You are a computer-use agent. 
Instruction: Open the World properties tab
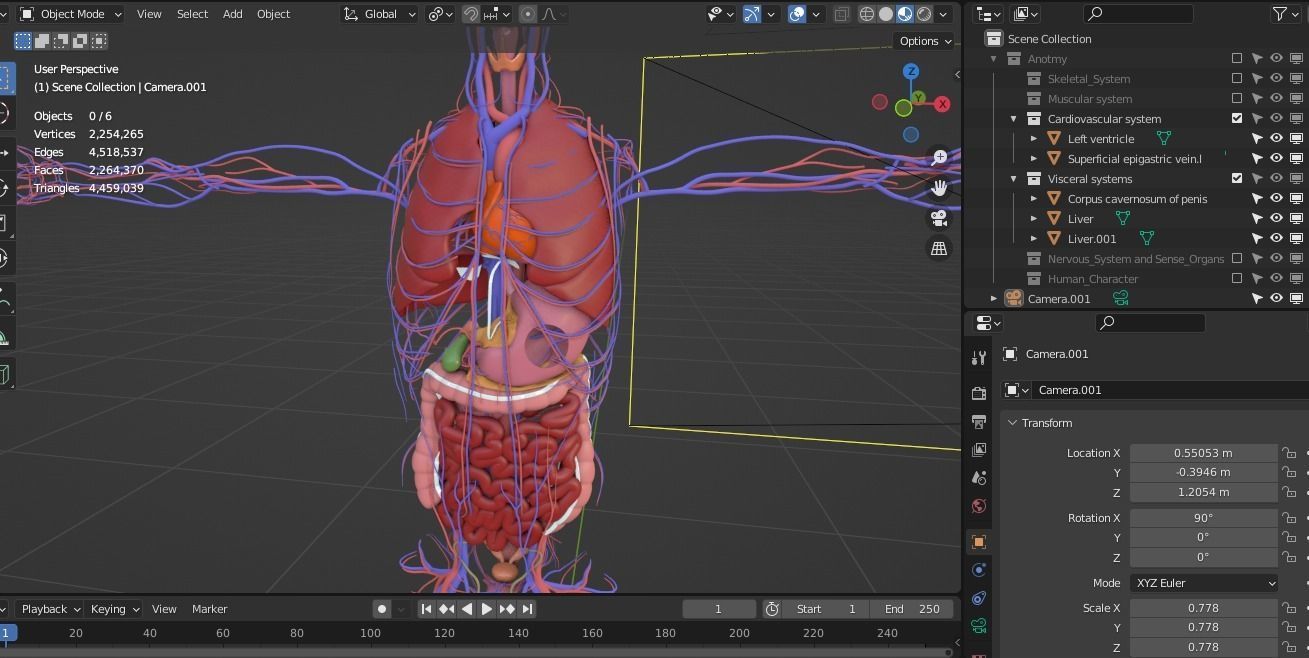pyautogui.click(x=979, y=506)
